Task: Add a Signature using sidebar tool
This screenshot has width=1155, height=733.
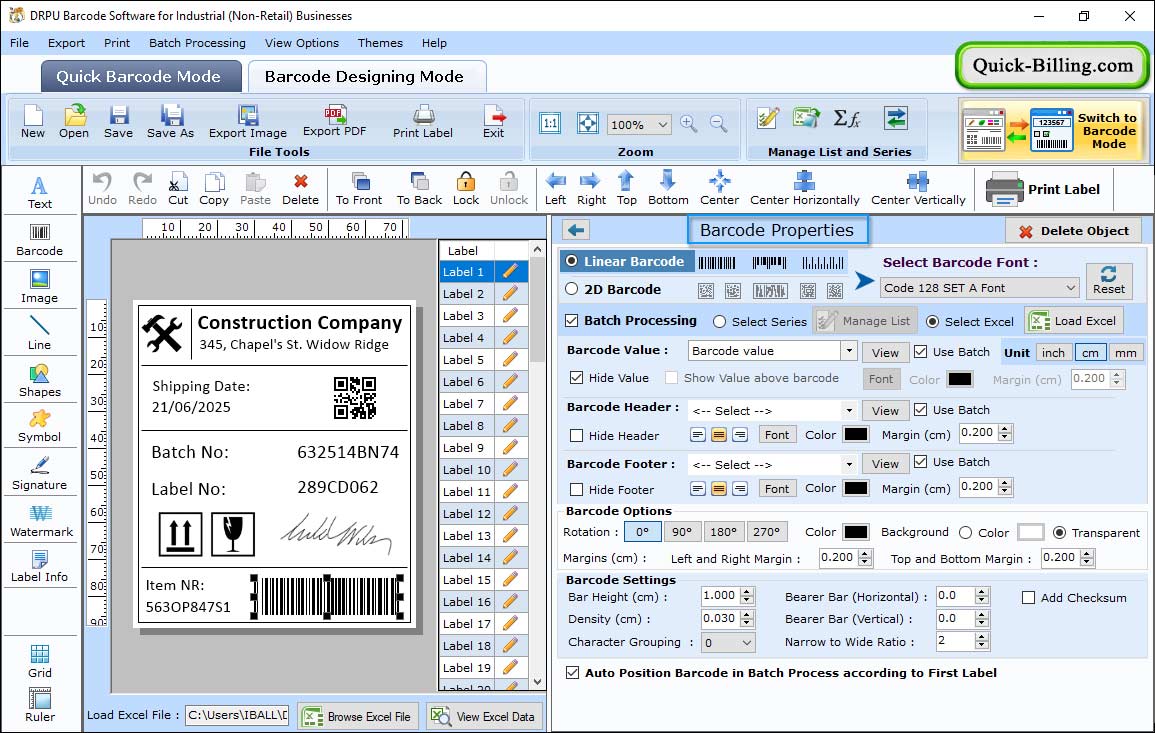Action: pyautogui.click(x=40, y=474)
